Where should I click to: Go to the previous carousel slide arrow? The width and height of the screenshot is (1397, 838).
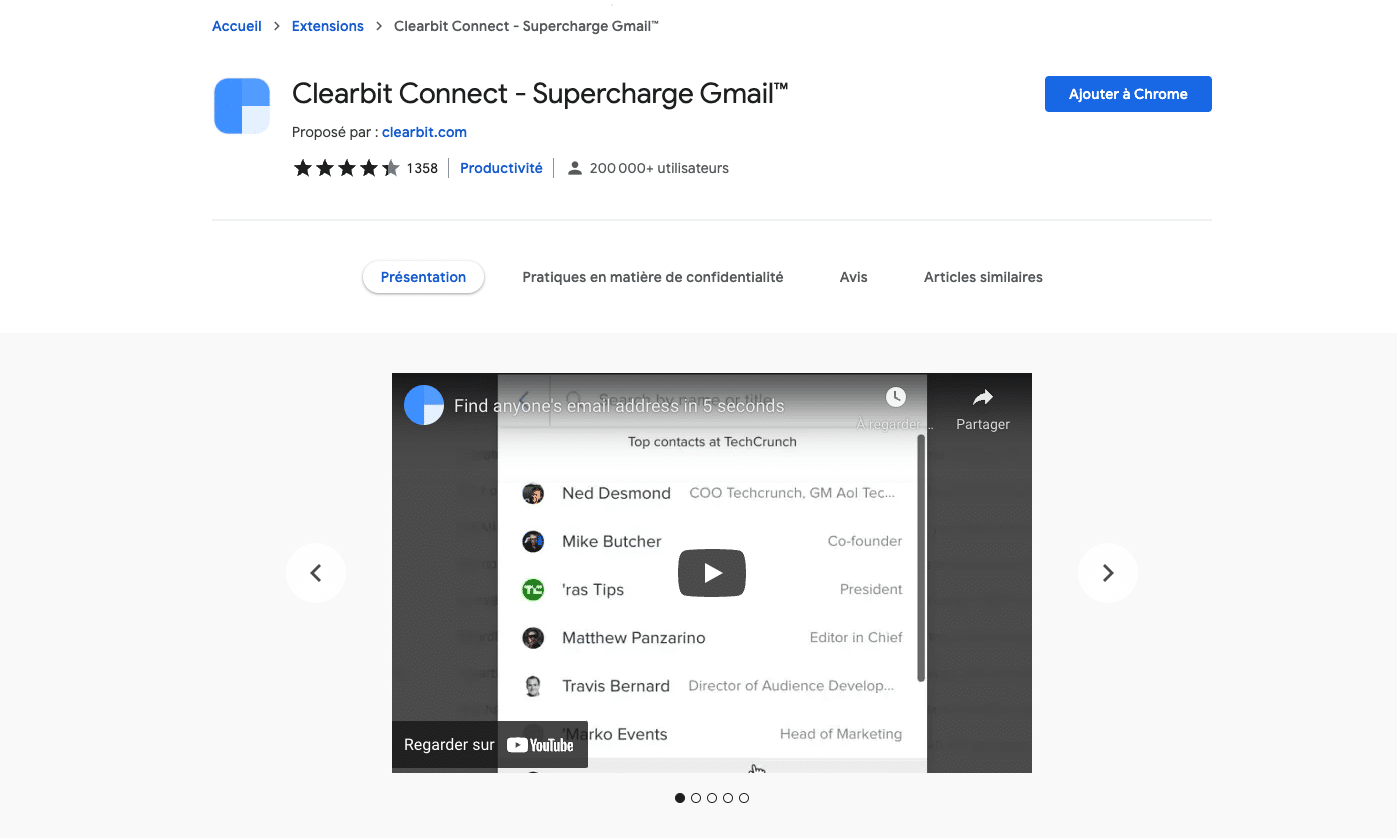(316, 573)
